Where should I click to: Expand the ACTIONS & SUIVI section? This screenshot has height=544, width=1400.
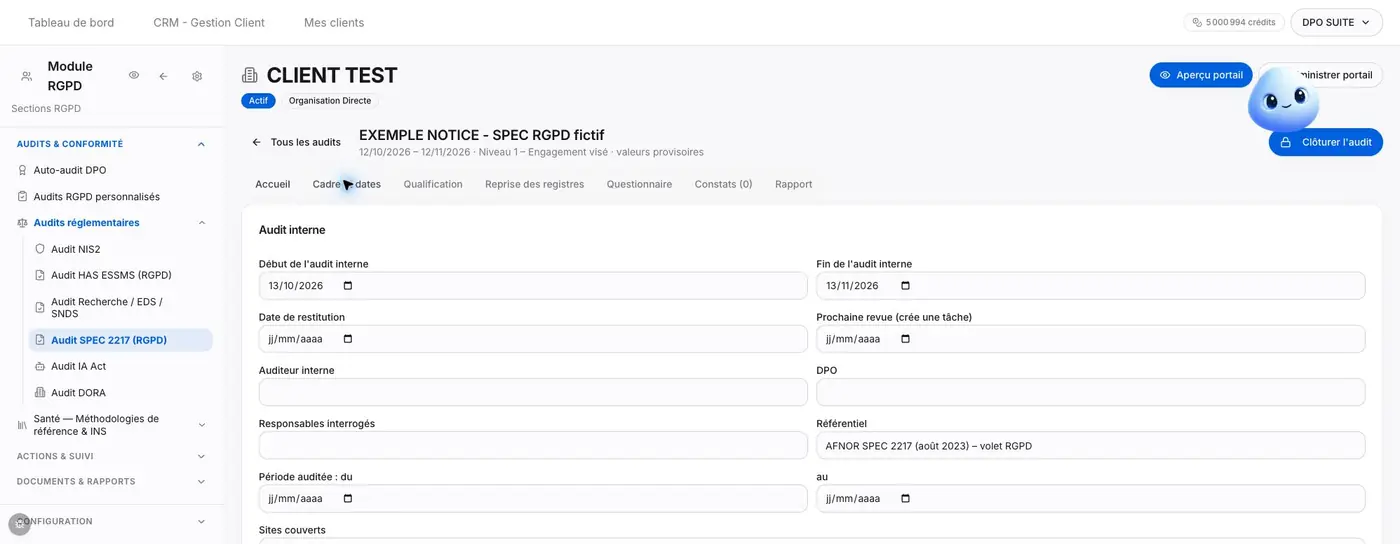click(x=201, y=456)
